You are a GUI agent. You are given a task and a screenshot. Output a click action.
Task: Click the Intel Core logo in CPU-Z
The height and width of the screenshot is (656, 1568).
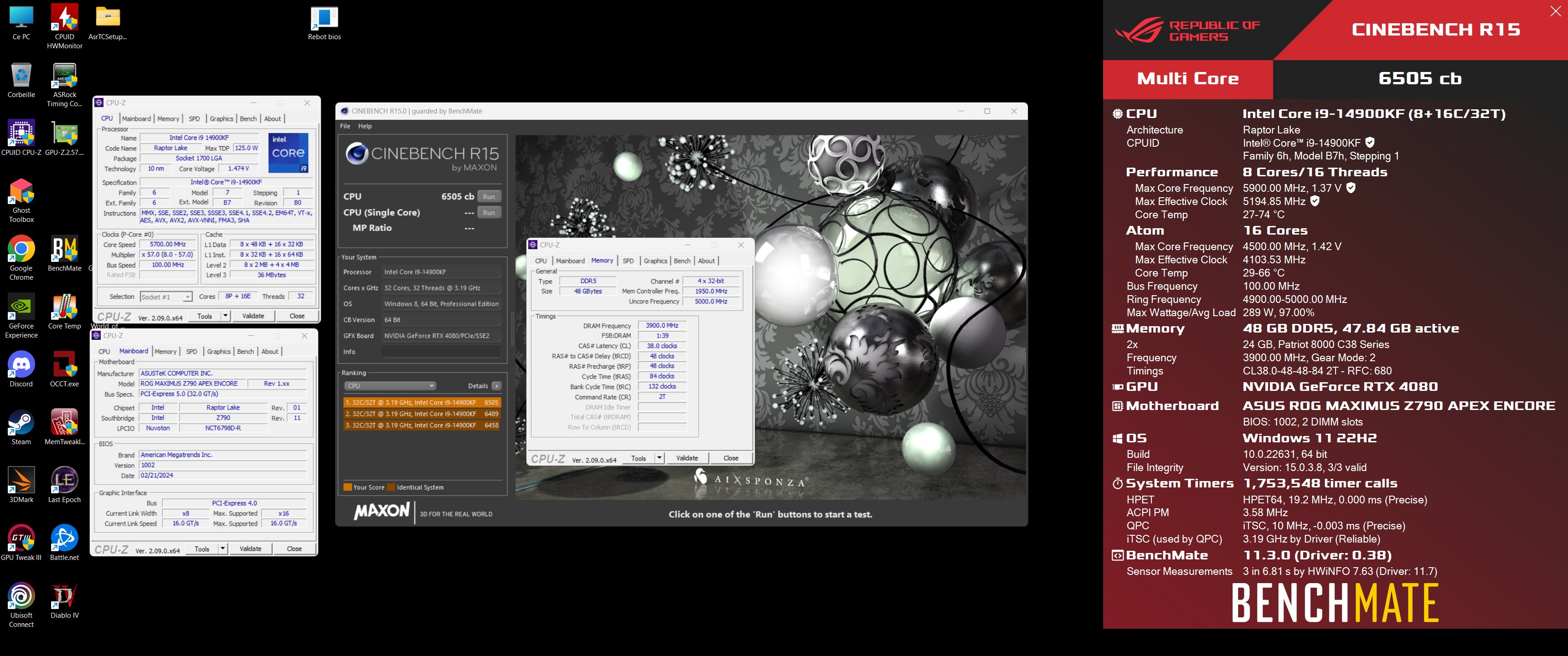(289, 153)
